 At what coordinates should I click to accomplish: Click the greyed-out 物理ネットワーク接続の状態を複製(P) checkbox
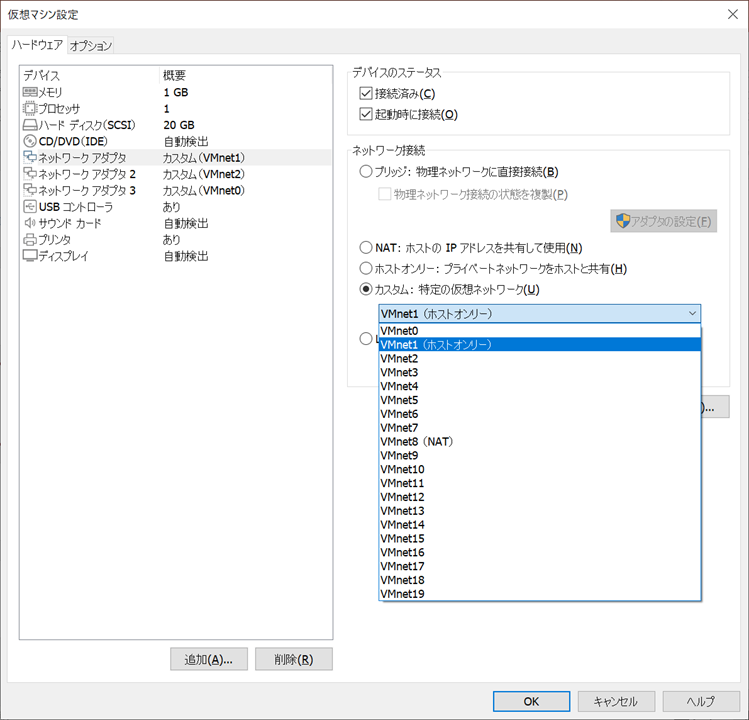pos(385,194)
